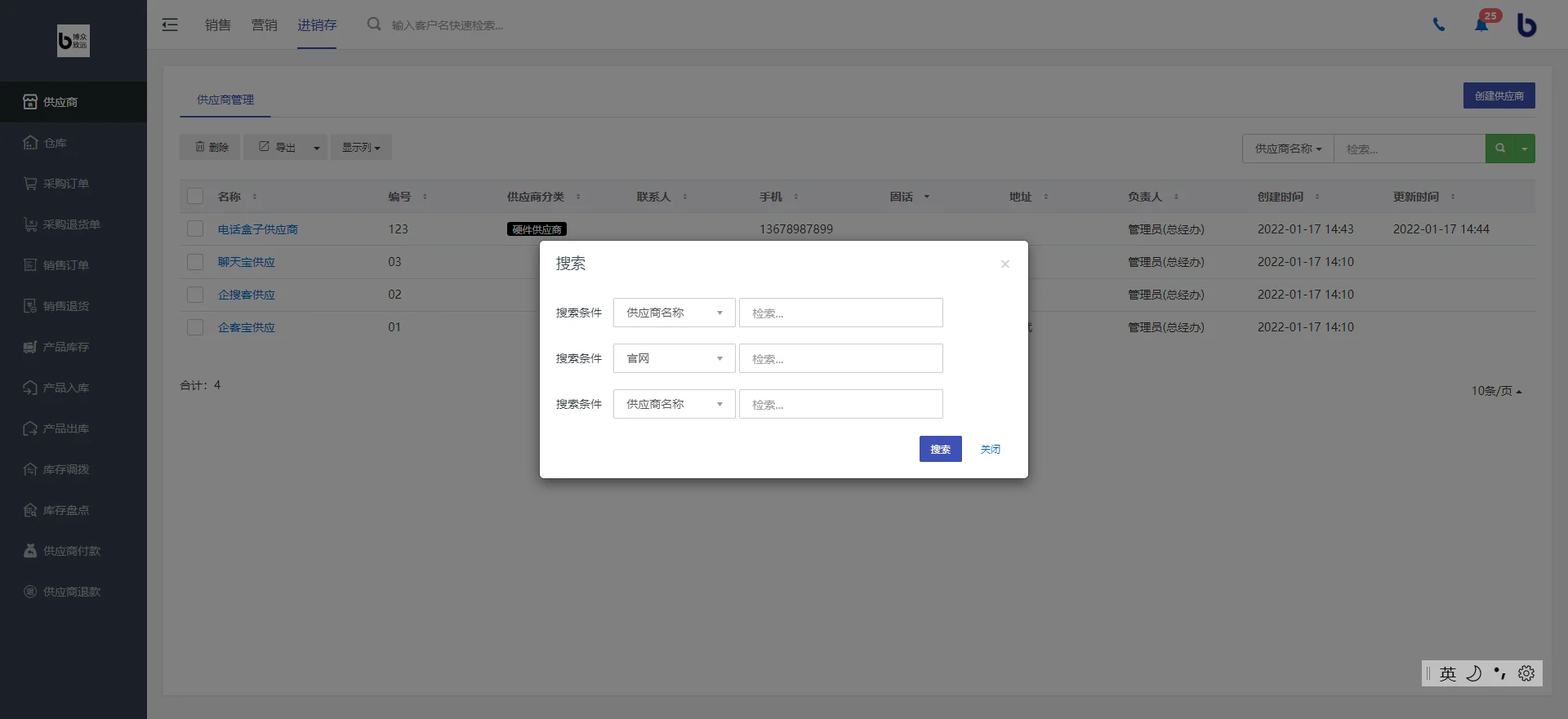Viewport: 1568px width, 719px height.
Task: Sort by the 名称 column arrows
Action: pos(255,197)
